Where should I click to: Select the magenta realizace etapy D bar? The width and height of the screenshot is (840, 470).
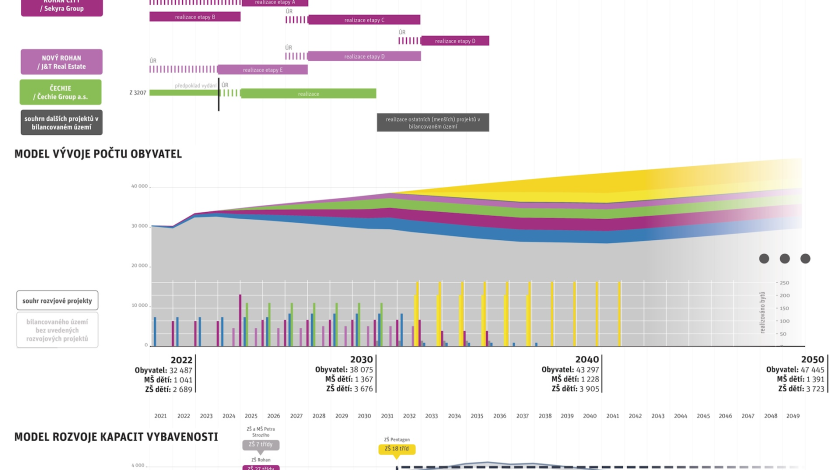455,41
